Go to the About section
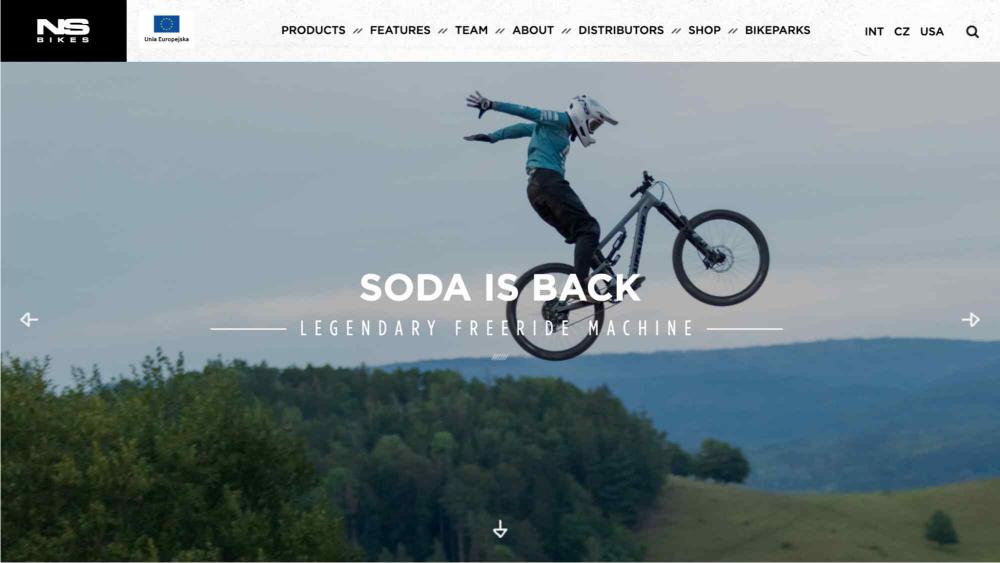This screenshot has height=563, width=1000. tap(533, 30)
